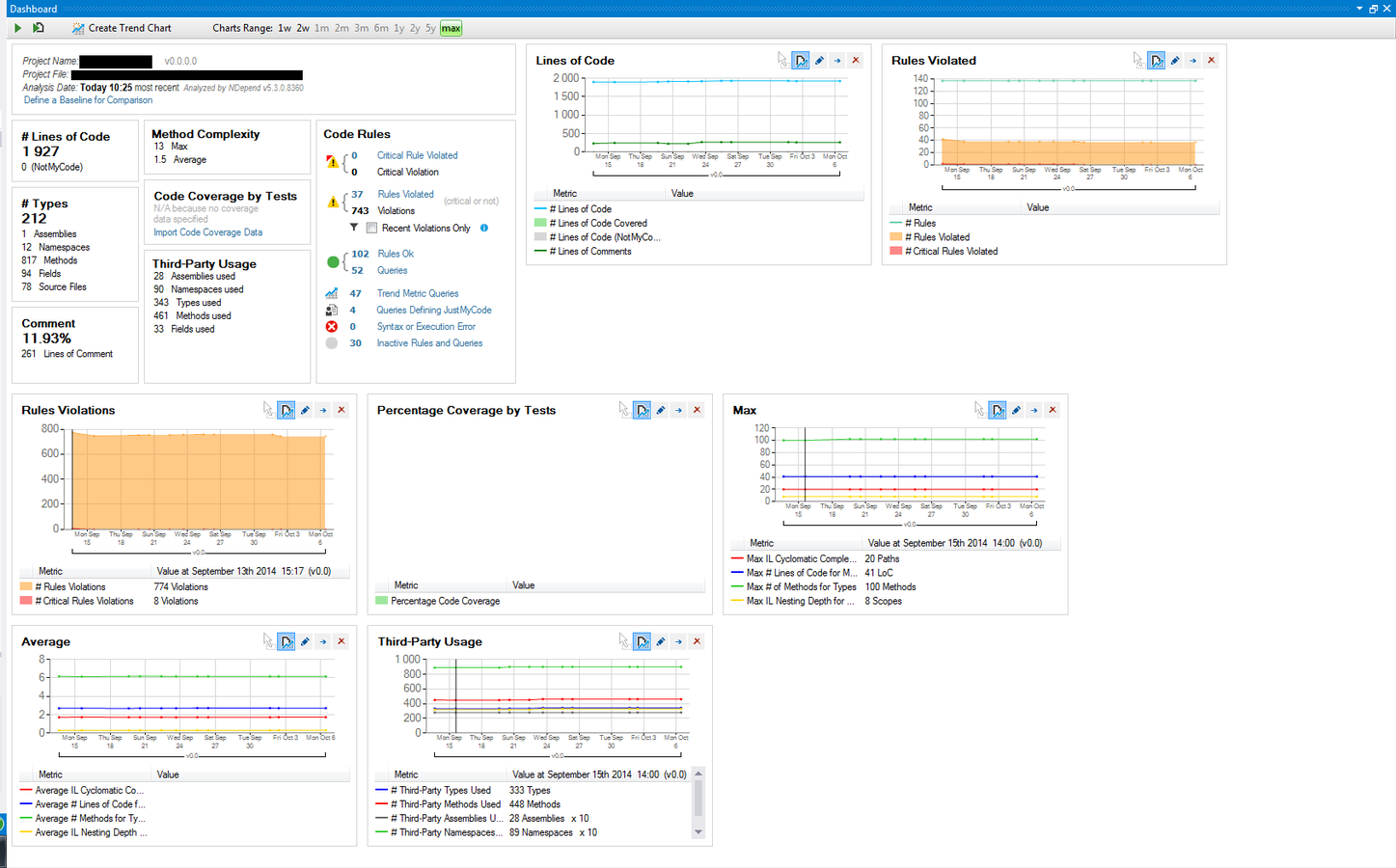
Task: Edit the Max chart with the pencil icon
Action: 1016,411
